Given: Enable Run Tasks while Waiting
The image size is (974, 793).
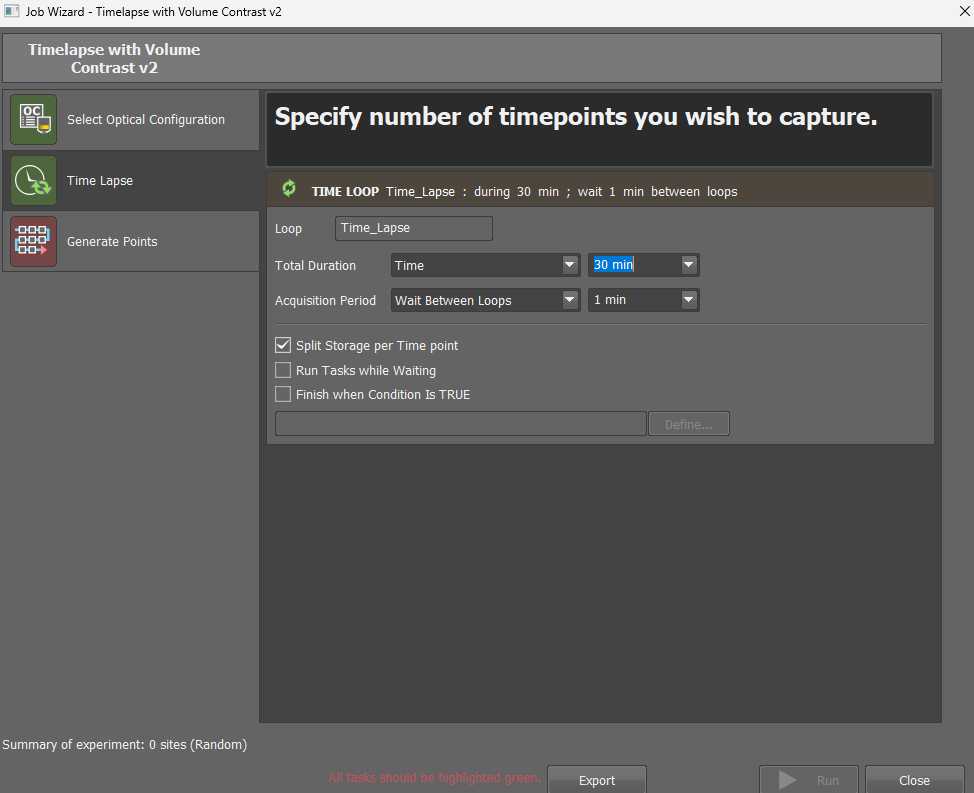Looking at the screenshot, I should tap(282, 370).
